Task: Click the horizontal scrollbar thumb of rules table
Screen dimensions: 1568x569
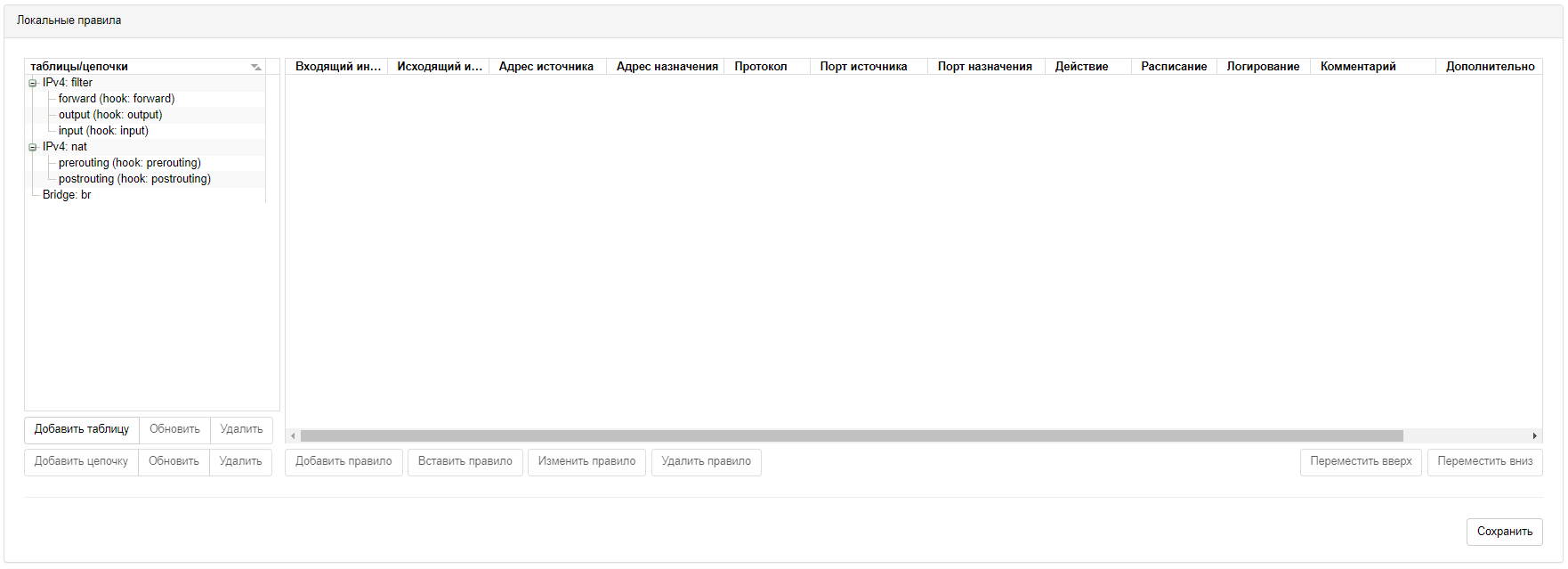Action: (851, 436)
